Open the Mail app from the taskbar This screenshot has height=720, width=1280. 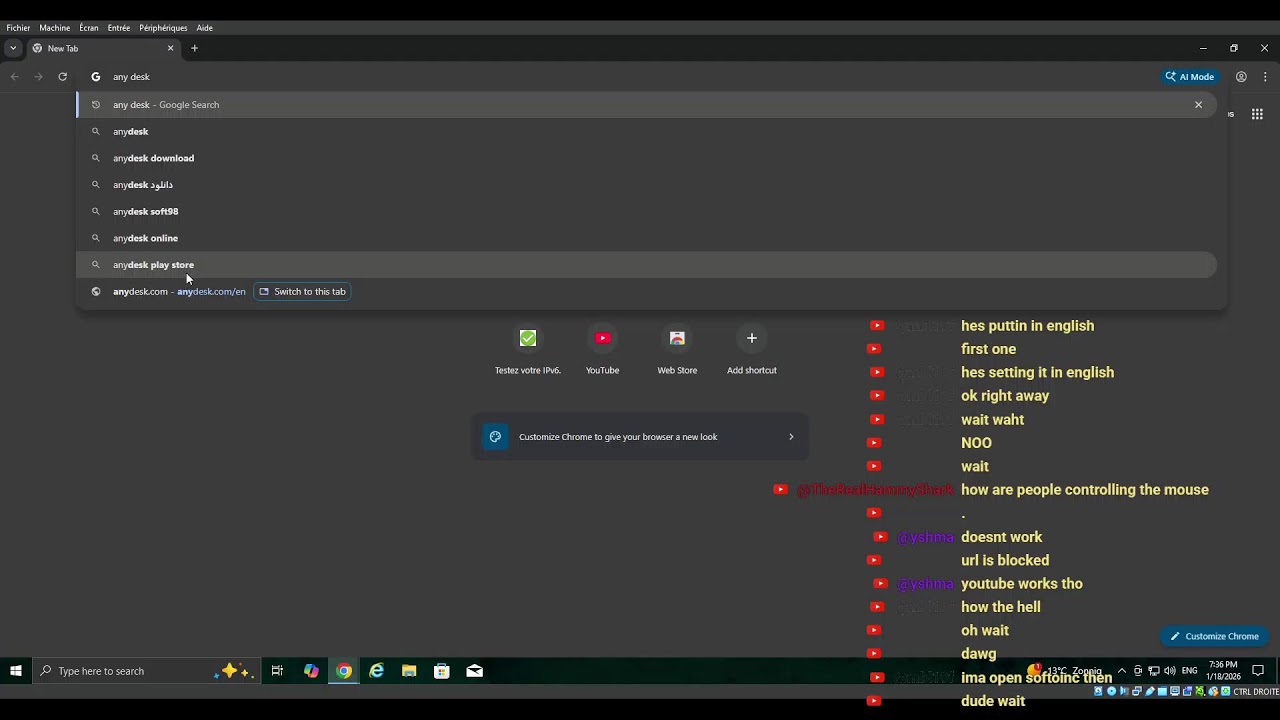[475, 671]
